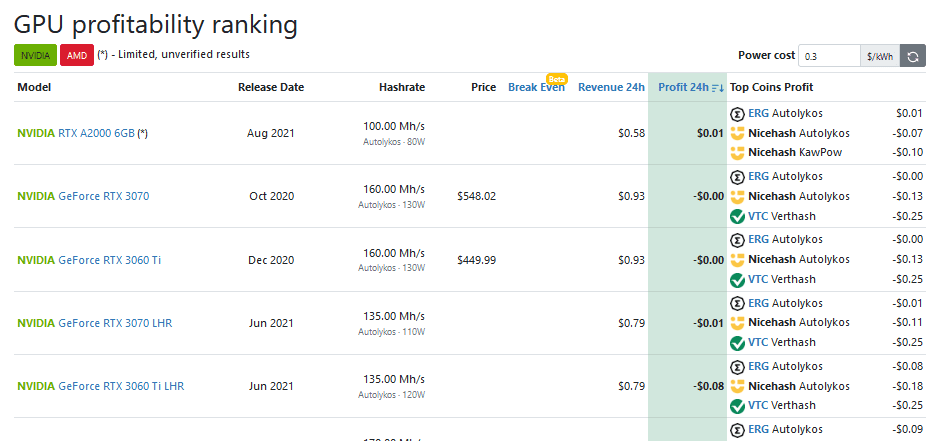Image resolution: width=935 pixels, height=441 pixels.
Task: Toggle the AMD filter button
Action: click(77, 55)
